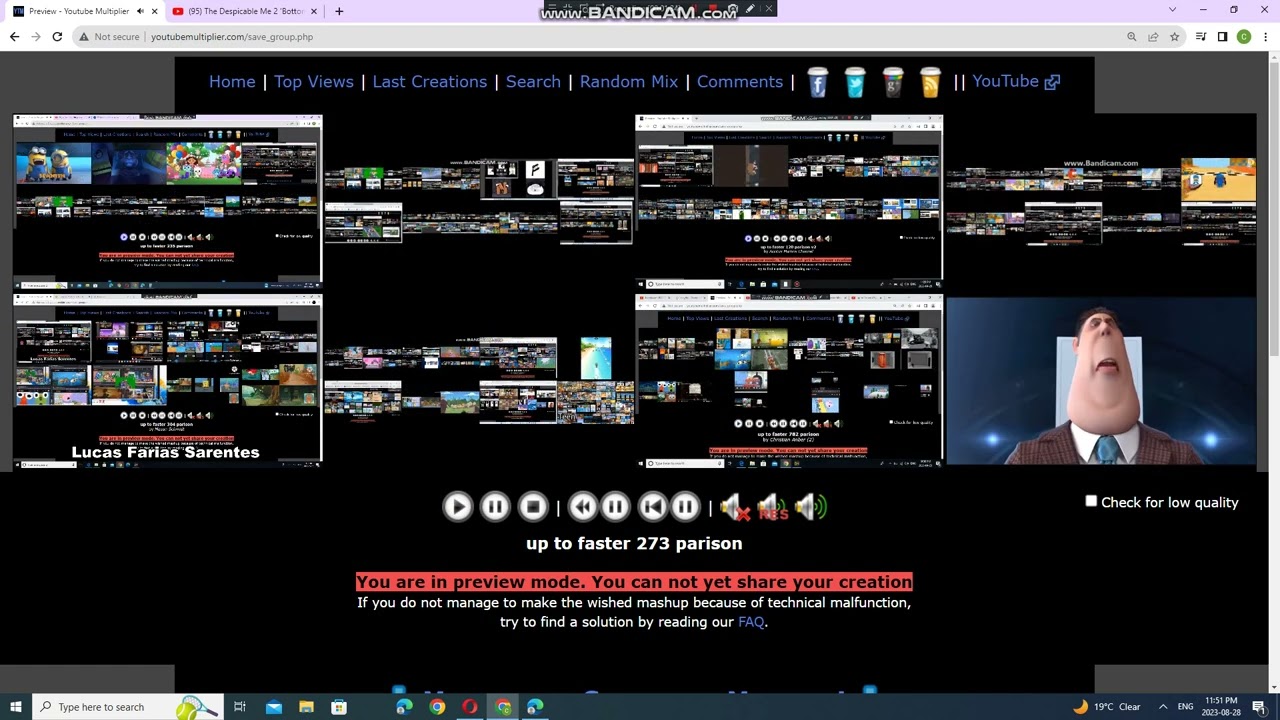Viewport: 1280px width, 720px height.
Task: Reload the current page
Action: click(x=57, y=37)
